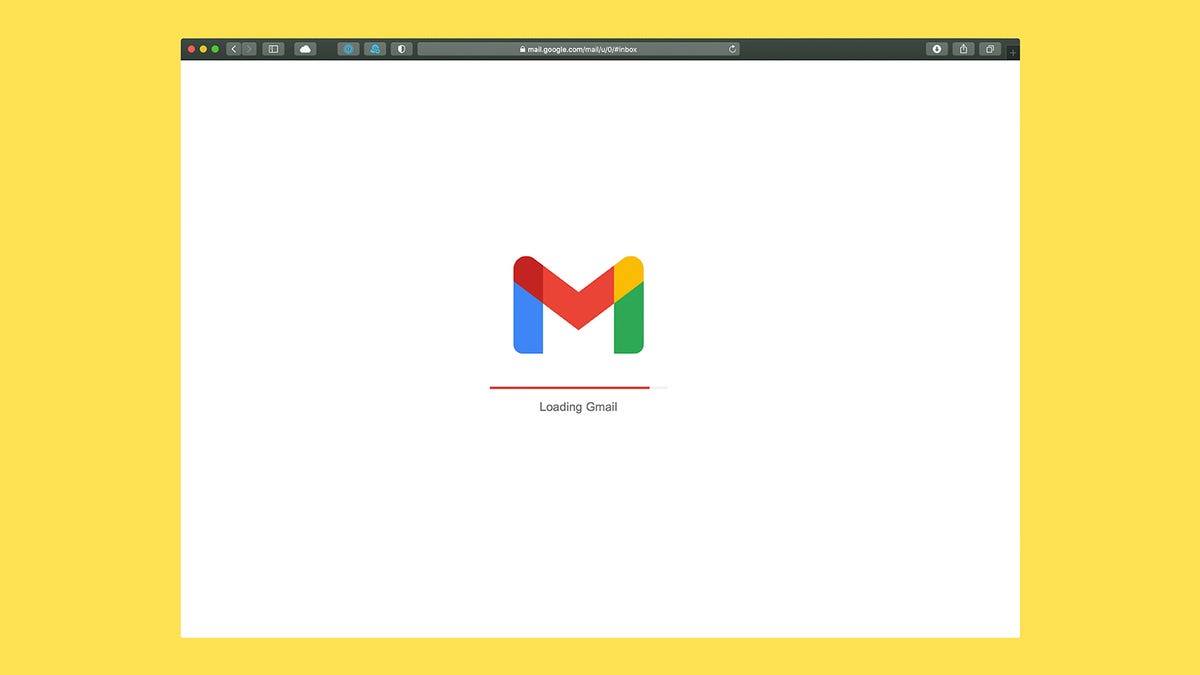This screenshot has width=1200, height=675.
Task: Close the window with red button
Action: (x=192, y=49)
